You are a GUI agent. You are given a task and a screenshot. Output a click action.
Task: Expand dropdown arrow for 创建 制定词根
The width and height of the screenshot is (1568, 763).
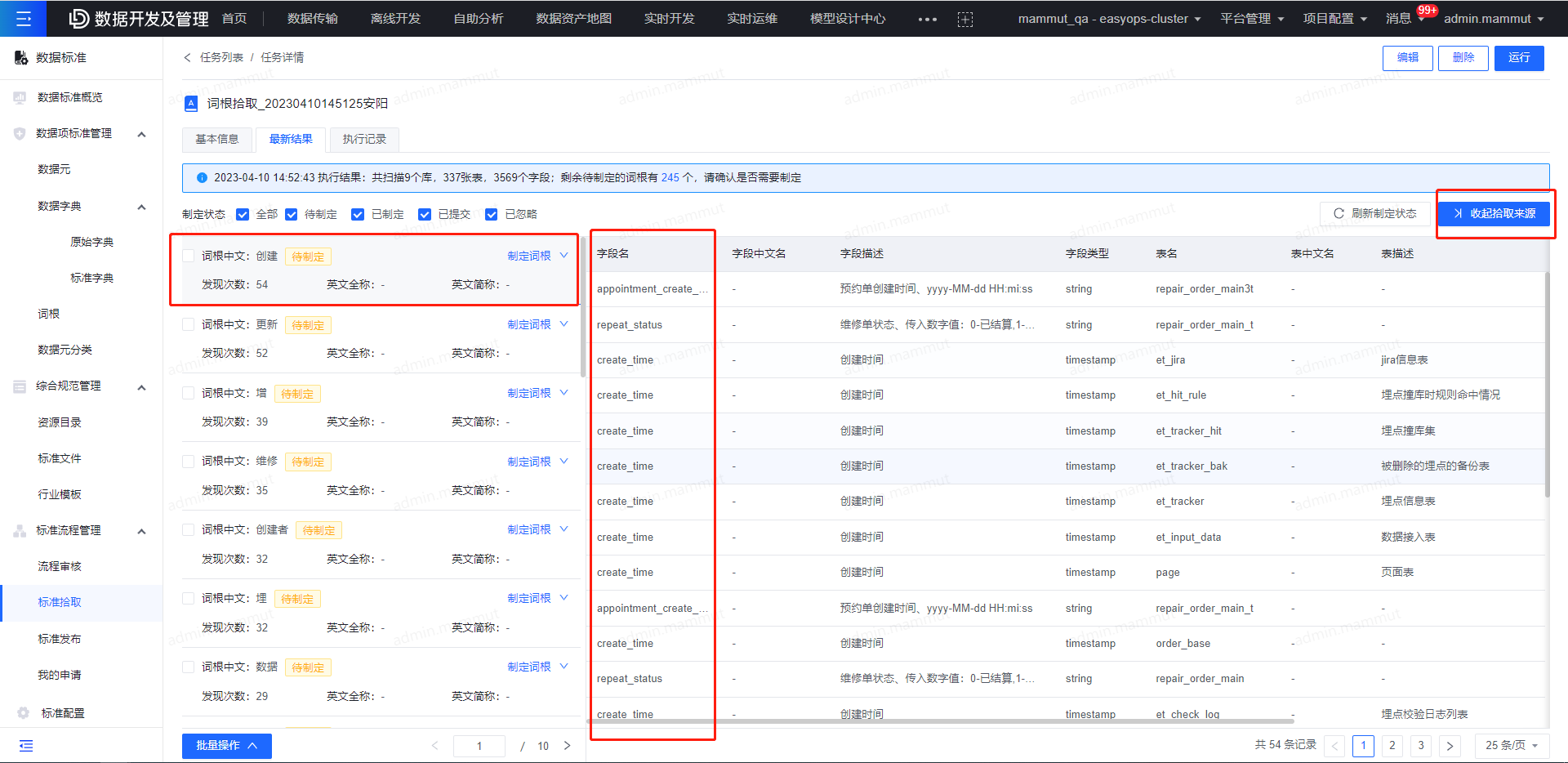563,256
